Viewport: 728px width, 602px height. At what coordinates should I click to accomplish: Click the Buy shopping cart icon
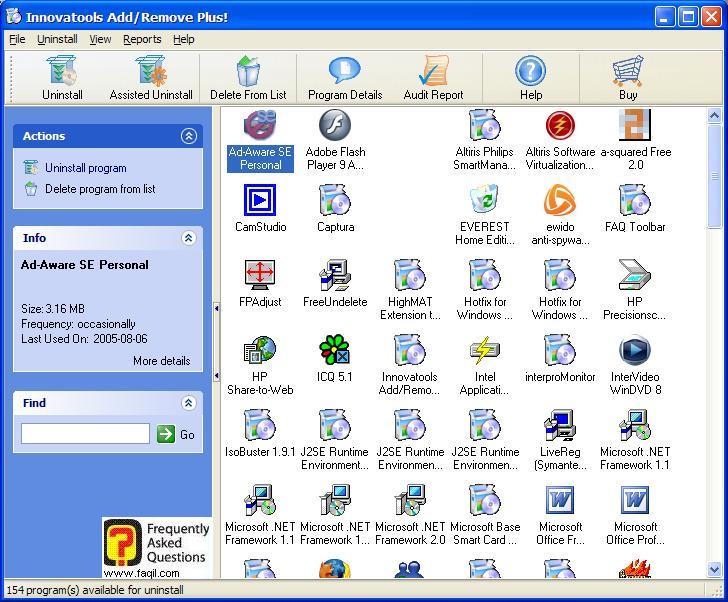tap(628, 71)
